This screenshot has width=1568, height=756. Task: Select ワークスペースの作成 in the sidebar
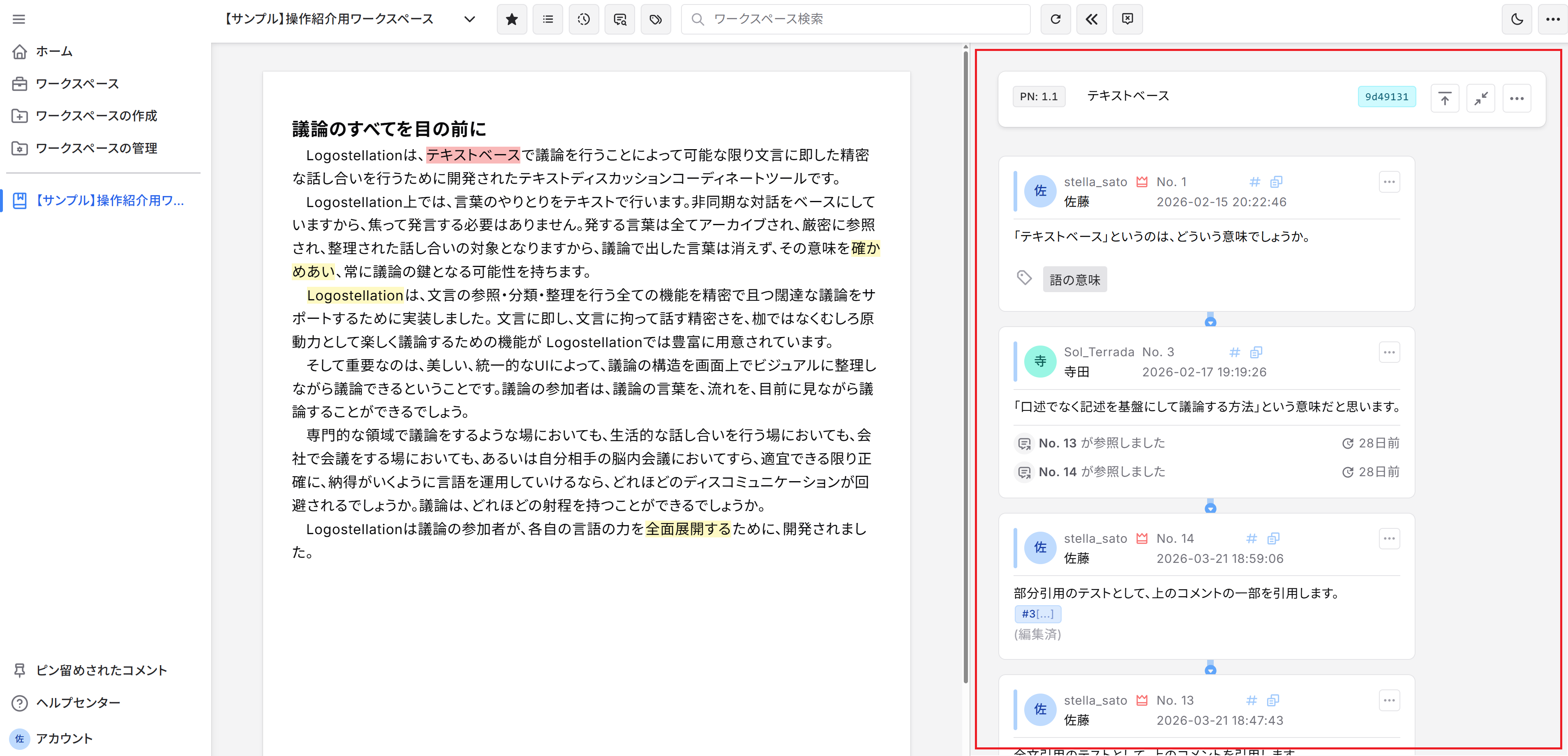pyautogui.click(x=85, y=116)
